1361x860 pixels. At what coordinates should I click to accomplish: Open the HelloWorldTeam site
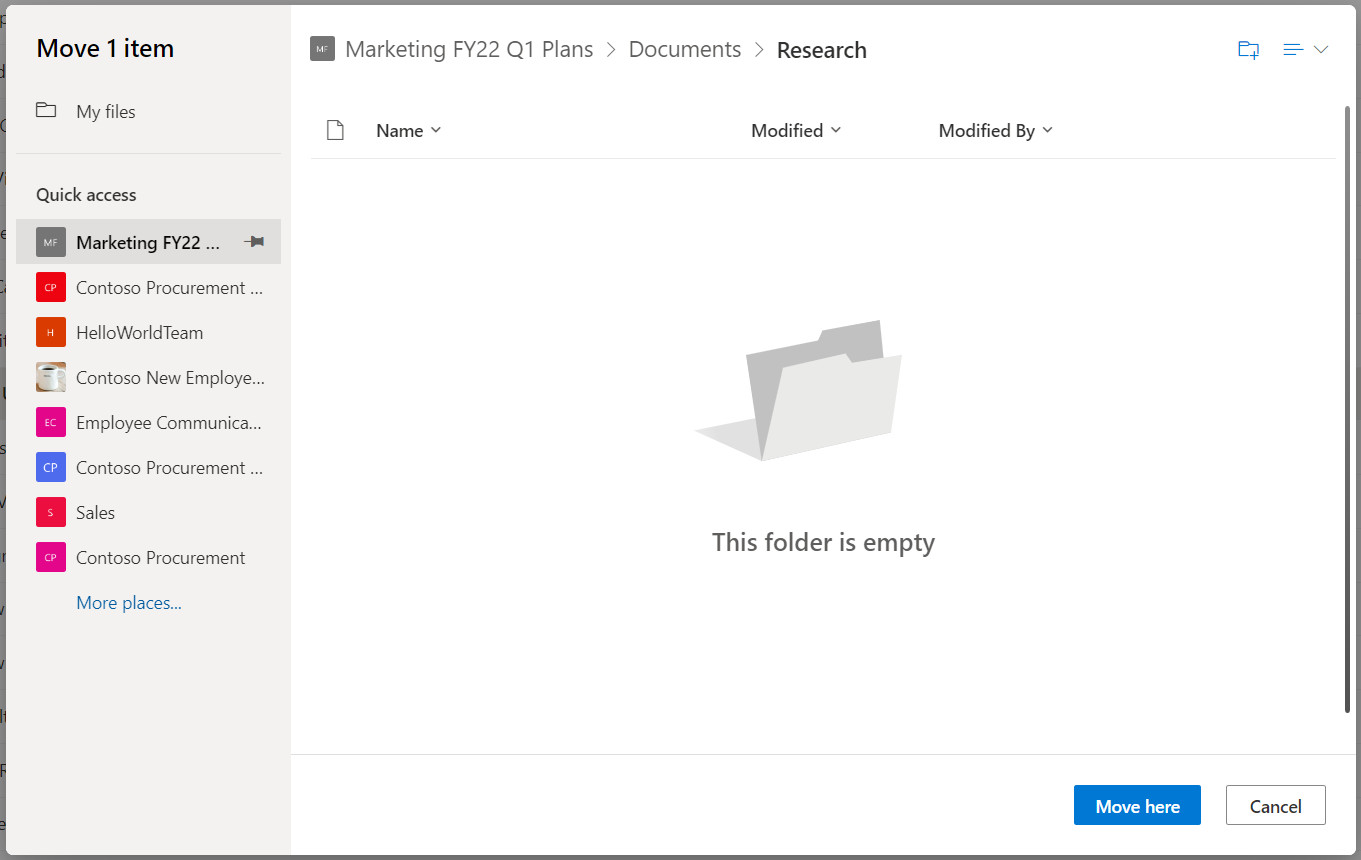pos(139,333)
